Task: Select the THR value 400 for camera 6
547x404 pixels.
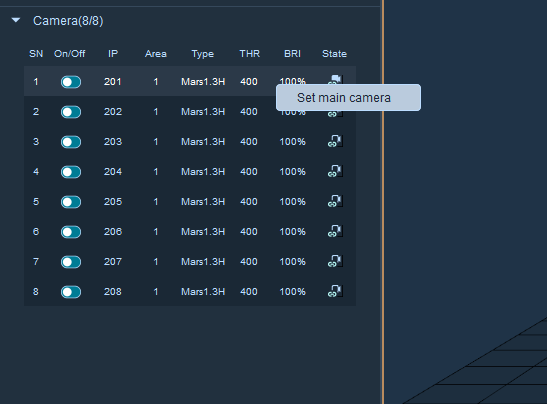Action: (x=249, y=232)
